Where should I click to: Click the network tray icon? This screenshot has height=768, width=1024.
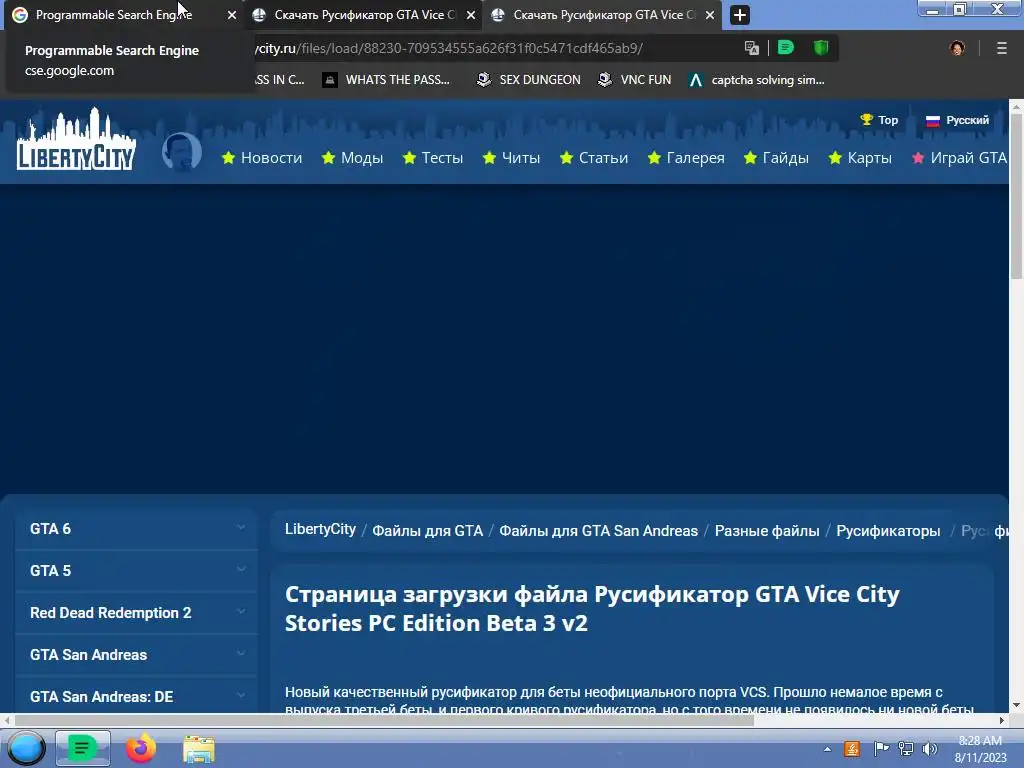pyautogui.click(x=906, y=749)
